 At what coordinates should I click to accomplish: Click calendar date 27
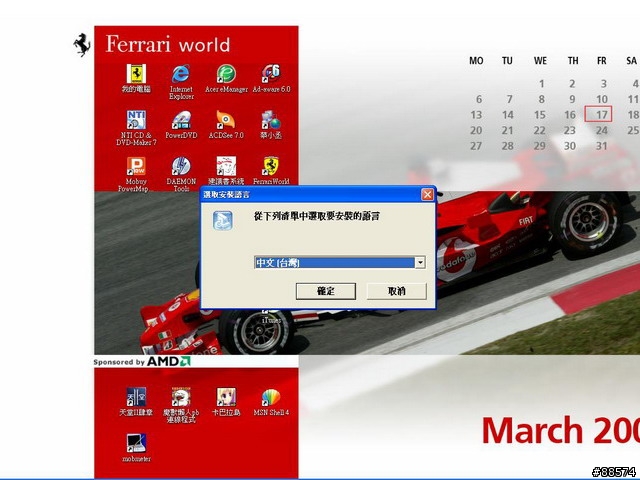[476, 146]
